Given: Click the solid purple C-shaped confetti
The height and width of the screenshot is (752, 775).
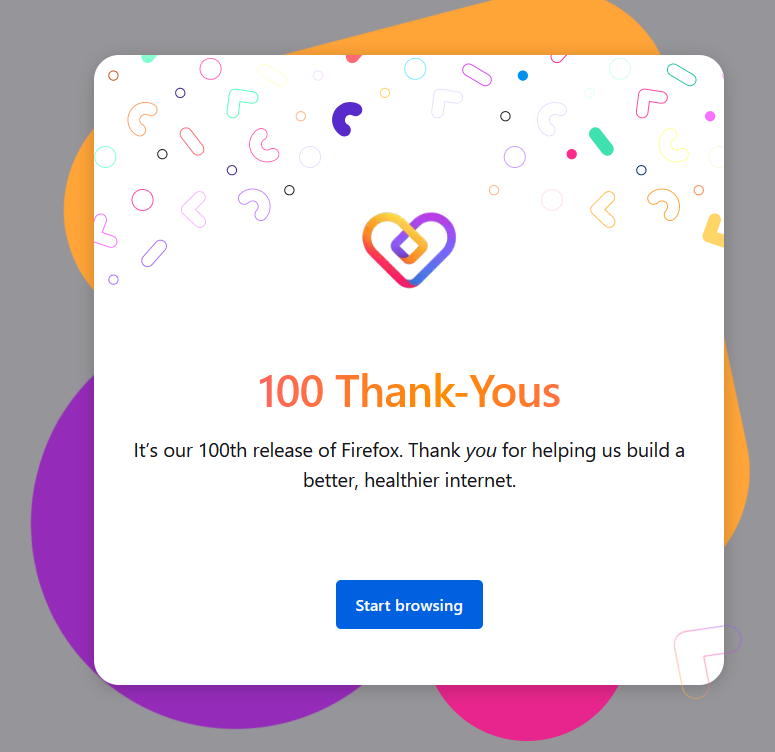Looking at the screenshot, I should [x=346, y=118].
